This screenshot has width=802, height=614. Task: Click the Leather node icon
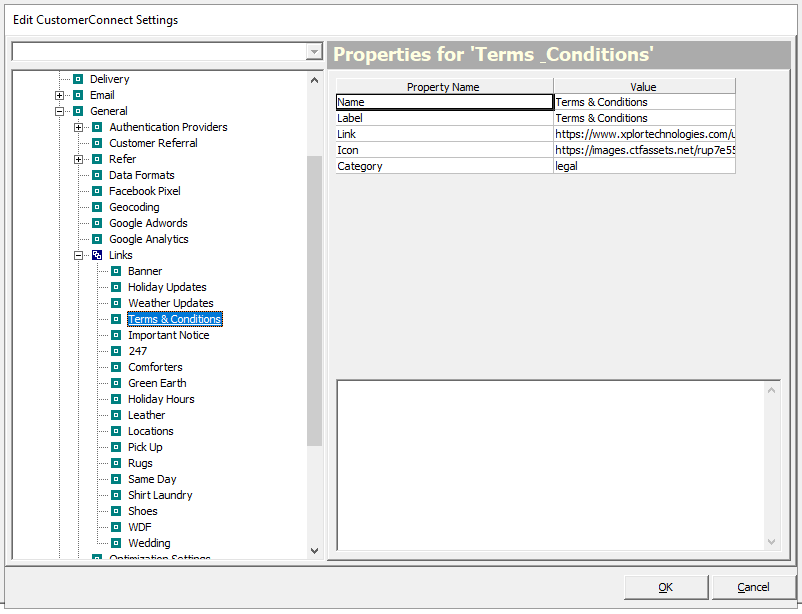116,415
